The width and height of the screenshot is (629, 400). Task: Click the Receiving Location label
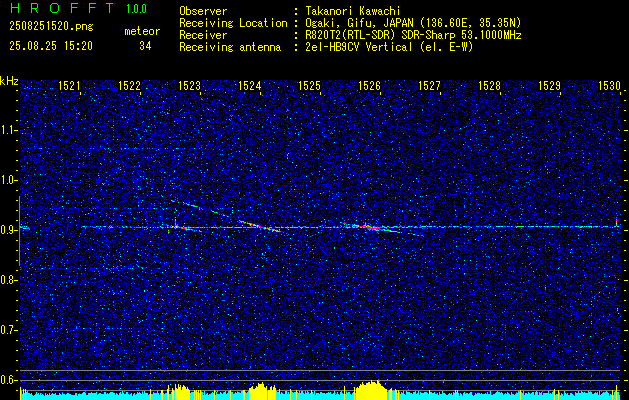(x=233, y=23)
